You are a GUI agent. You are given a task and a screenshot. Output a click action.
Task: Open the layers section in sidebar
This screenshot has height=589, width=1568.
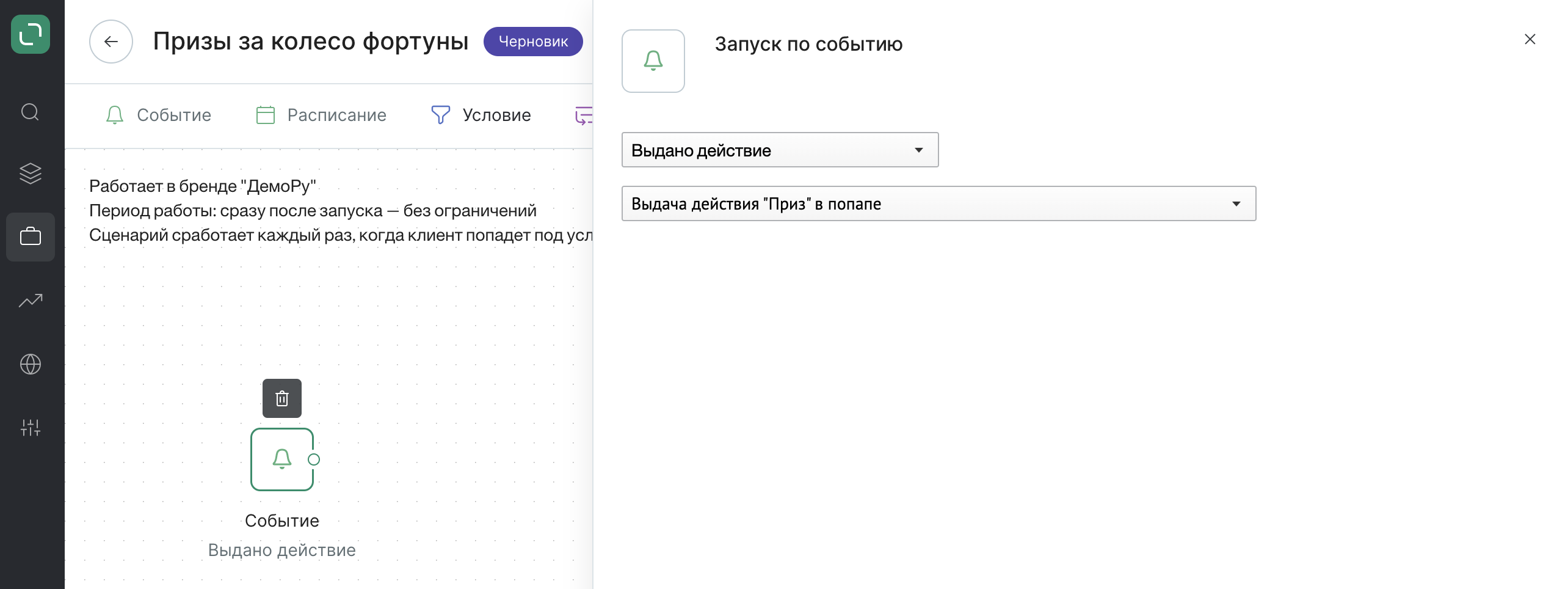tap(31, 174)
